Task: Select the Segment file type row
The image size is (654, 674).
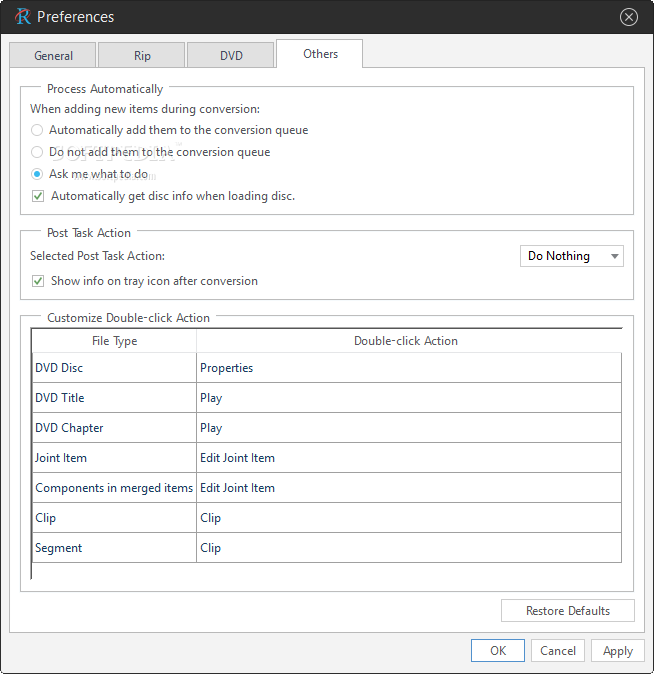Action: coord(327,548)
